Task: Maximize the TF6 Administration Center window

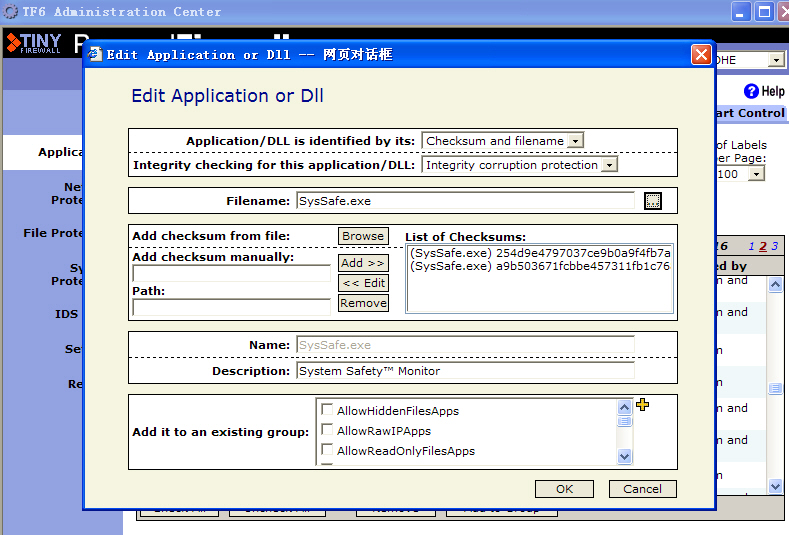Action: point(764,12)
